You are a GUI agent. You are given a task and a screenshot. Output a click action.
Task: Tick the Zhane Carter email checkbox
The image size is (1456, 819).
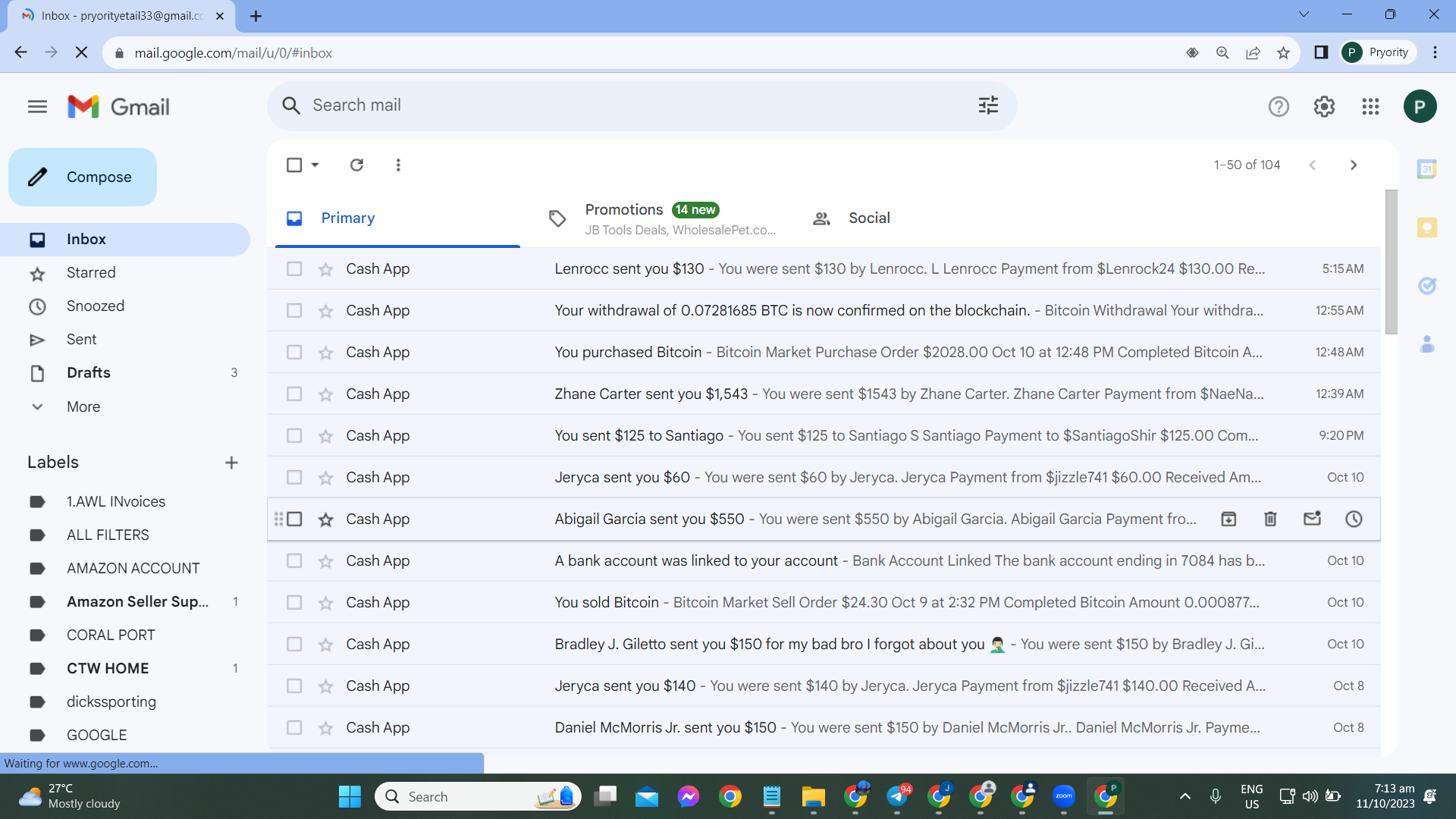coord(294,394)
